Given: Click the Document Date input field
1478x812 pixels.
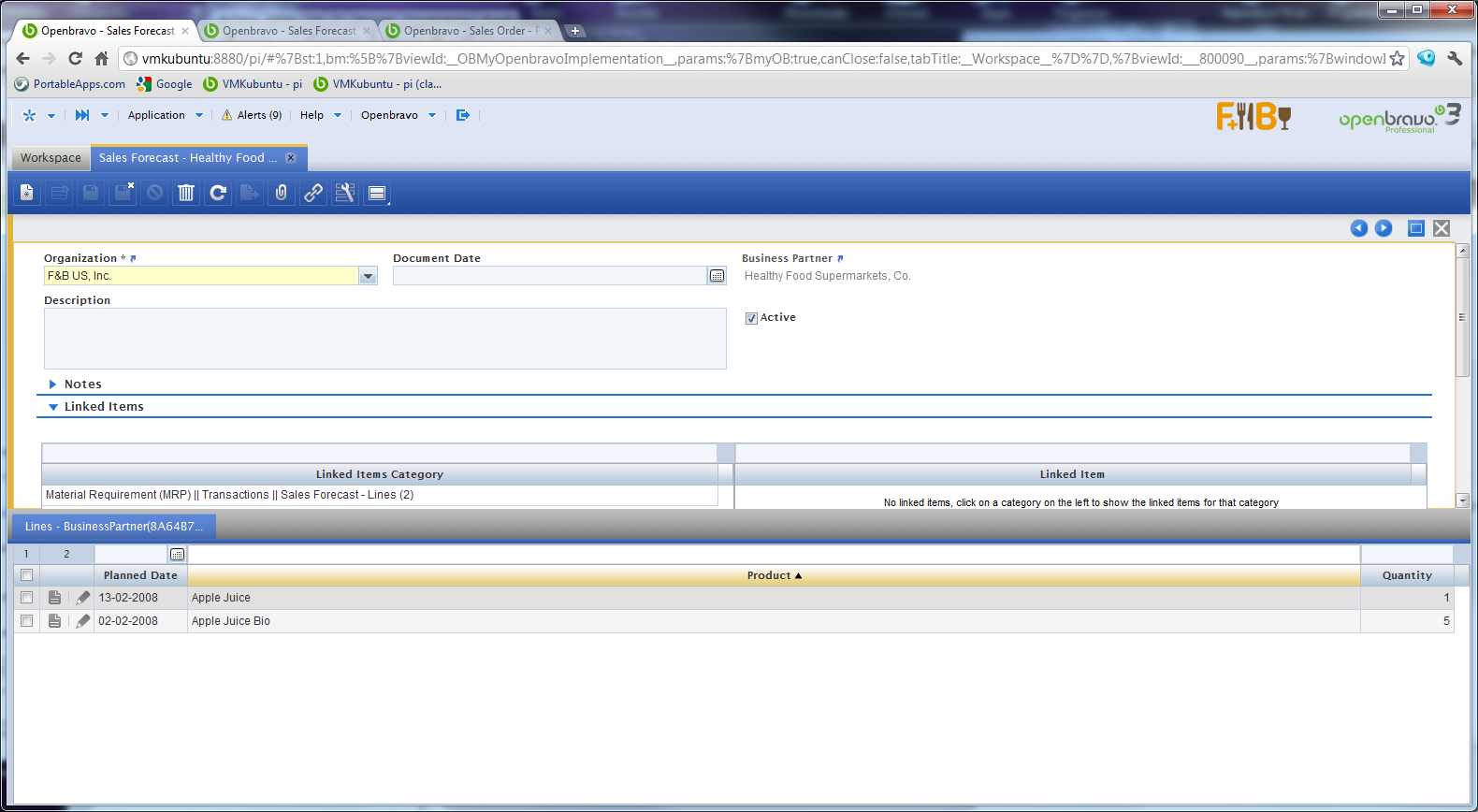Looking at the screenshot, I should pyautogui.click(x=550, y=276).
